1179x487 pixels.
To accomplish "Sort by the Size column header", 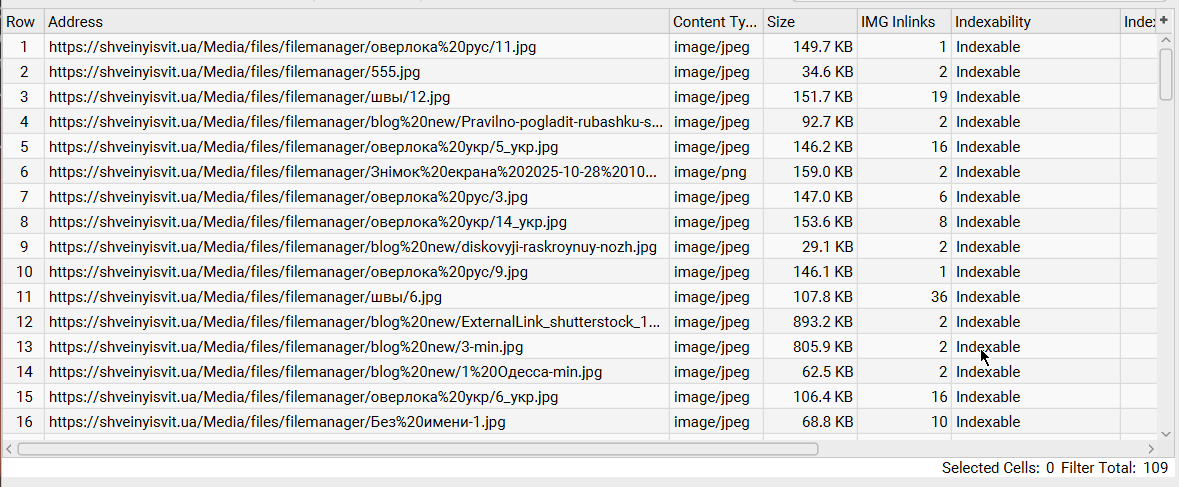I will (x=810, y=22).
